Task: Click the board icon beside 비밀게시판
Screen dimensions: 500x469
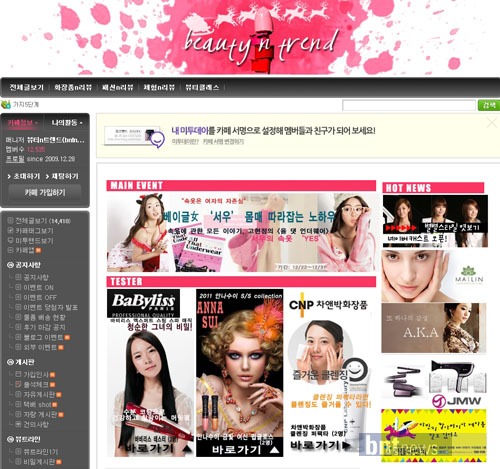Action: tap(18, 462)
